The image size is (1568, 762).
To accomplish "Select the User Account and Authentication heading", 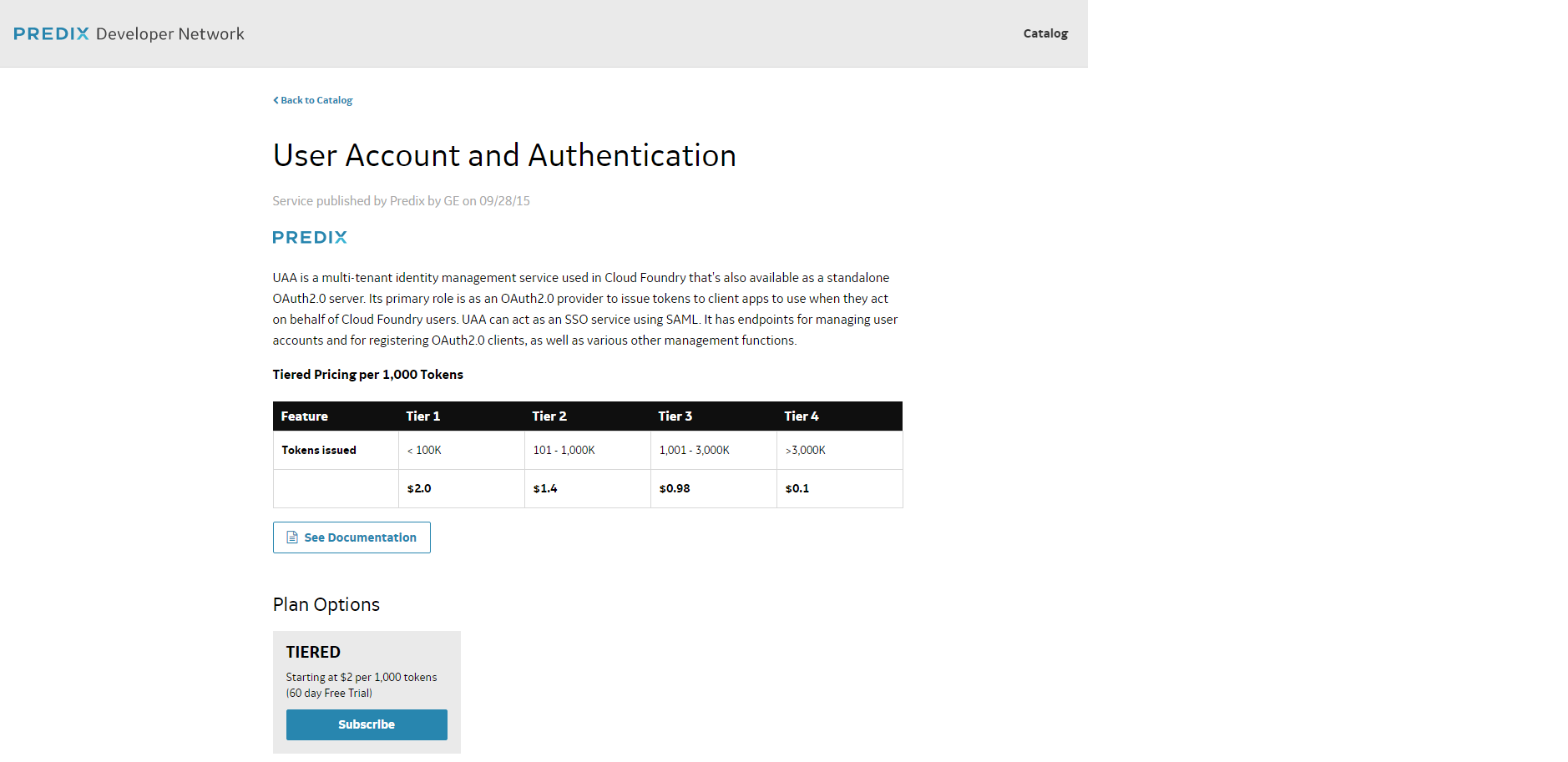I will [504, 155].
